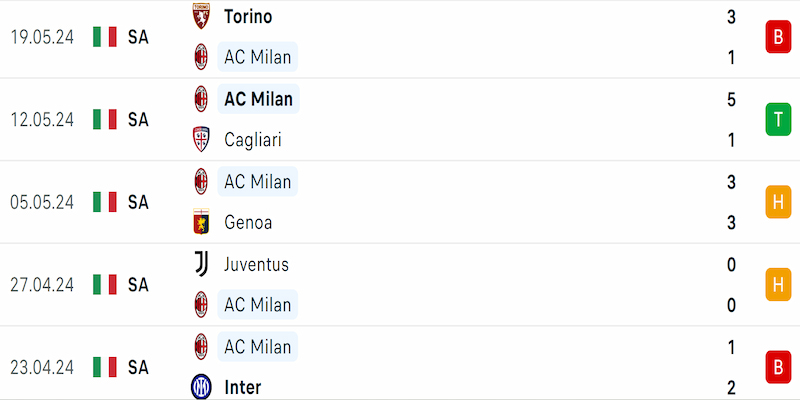Click the Genoa club crest icon

[201, 222]
